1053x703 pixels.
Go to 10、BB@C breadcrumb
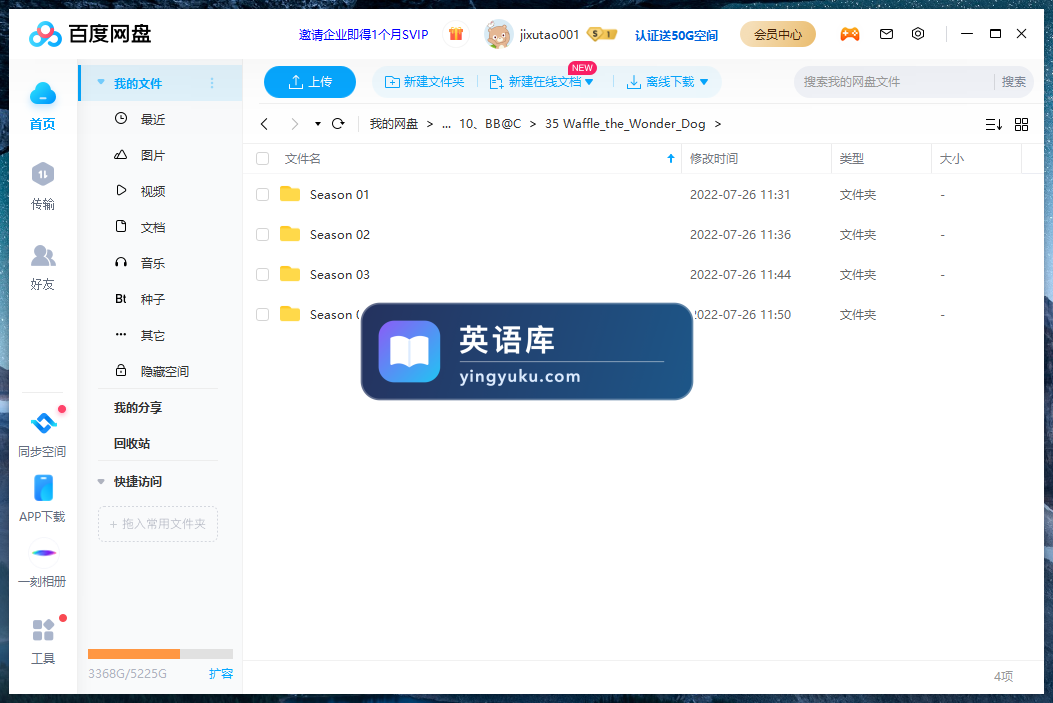[490, 124]
